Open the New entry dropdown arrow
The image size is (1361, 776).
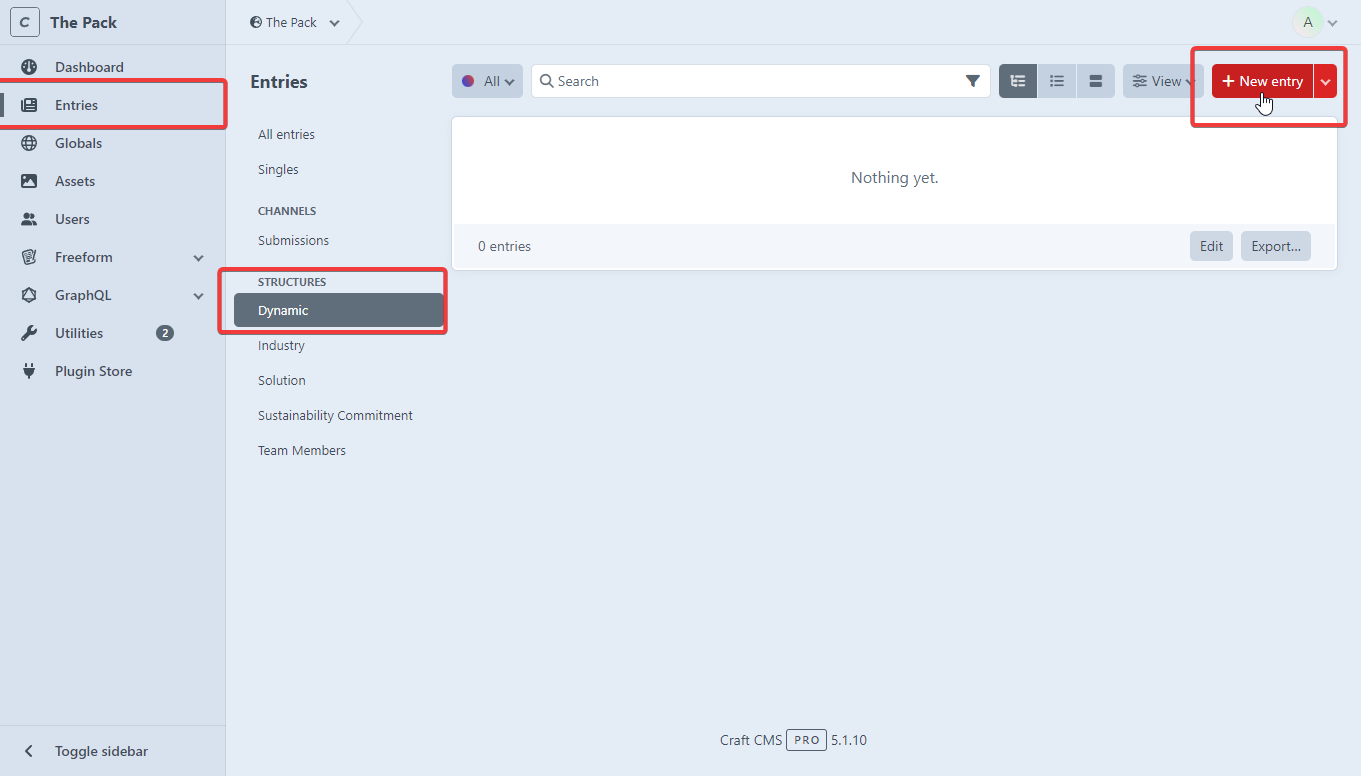pos(1325,82)
